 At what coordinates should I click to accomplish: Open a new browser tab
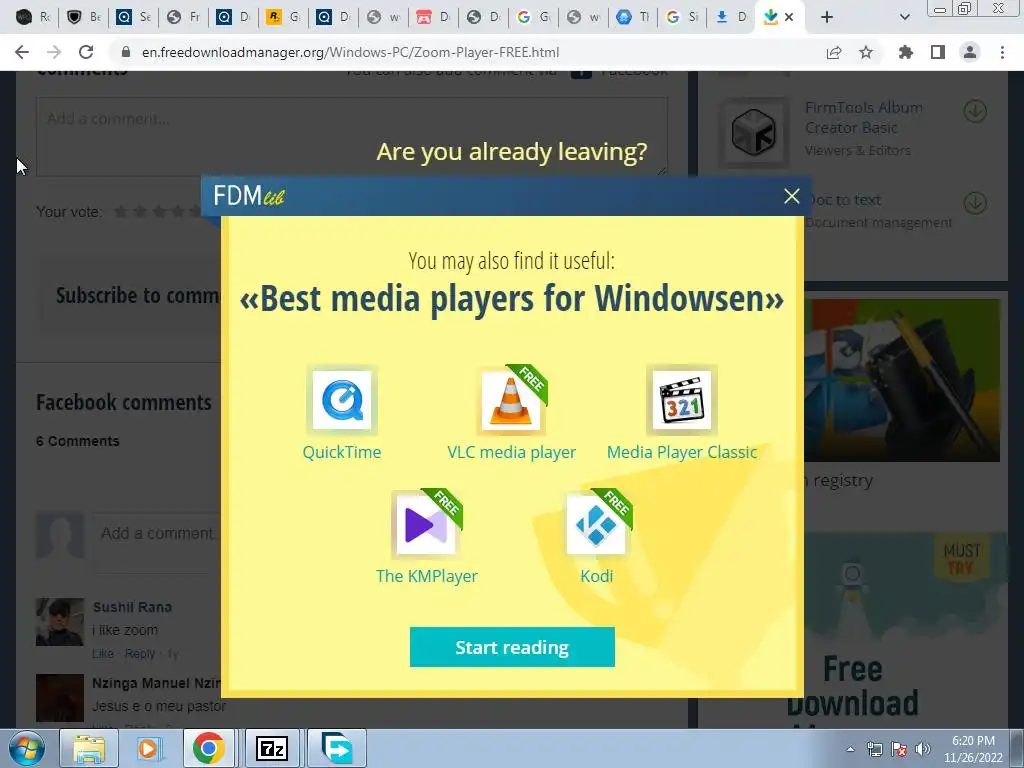pos(827,17)
